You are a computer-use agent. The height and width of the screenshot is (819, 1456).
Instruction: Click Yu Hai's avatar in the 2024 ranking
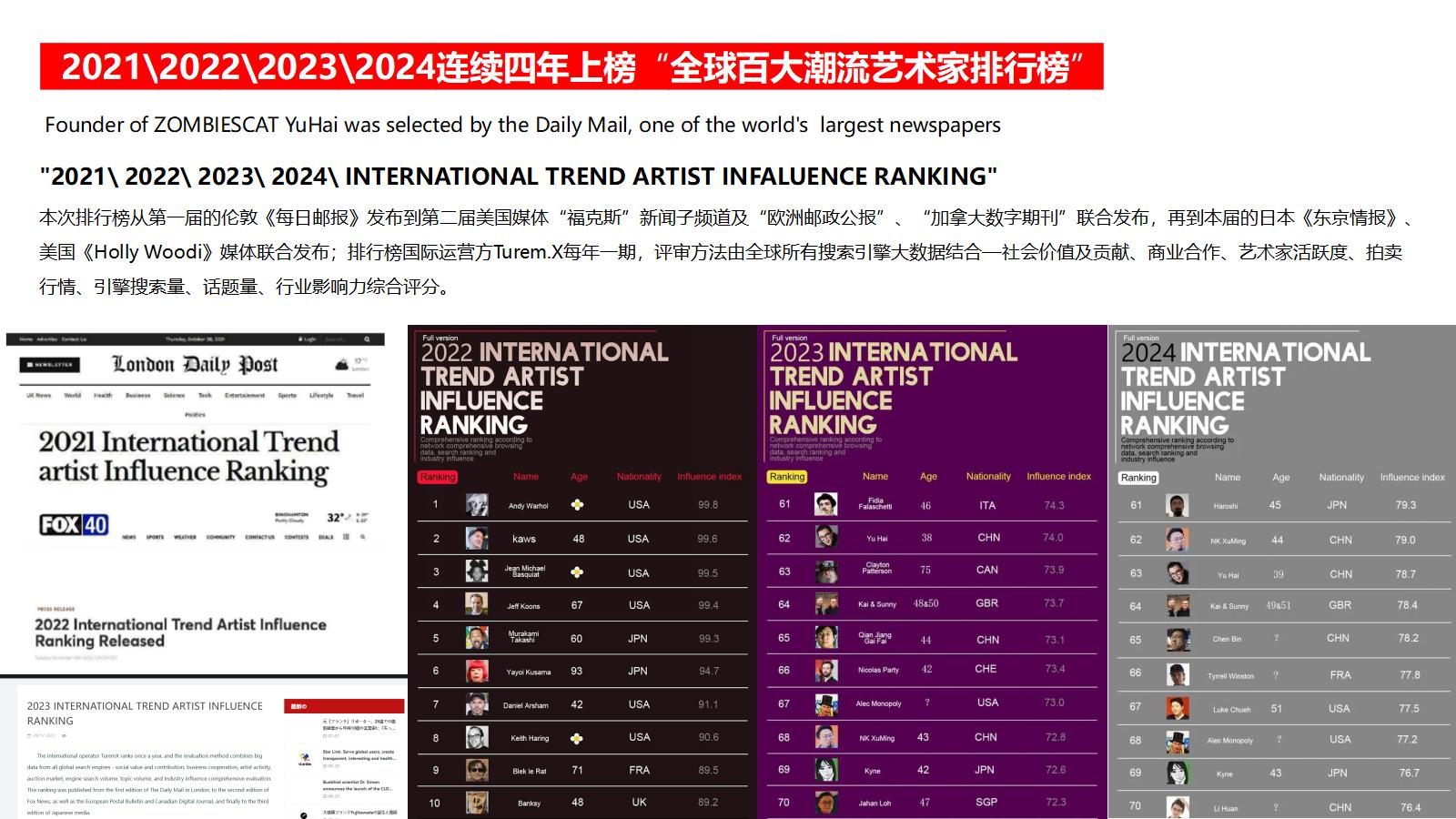1178,574
